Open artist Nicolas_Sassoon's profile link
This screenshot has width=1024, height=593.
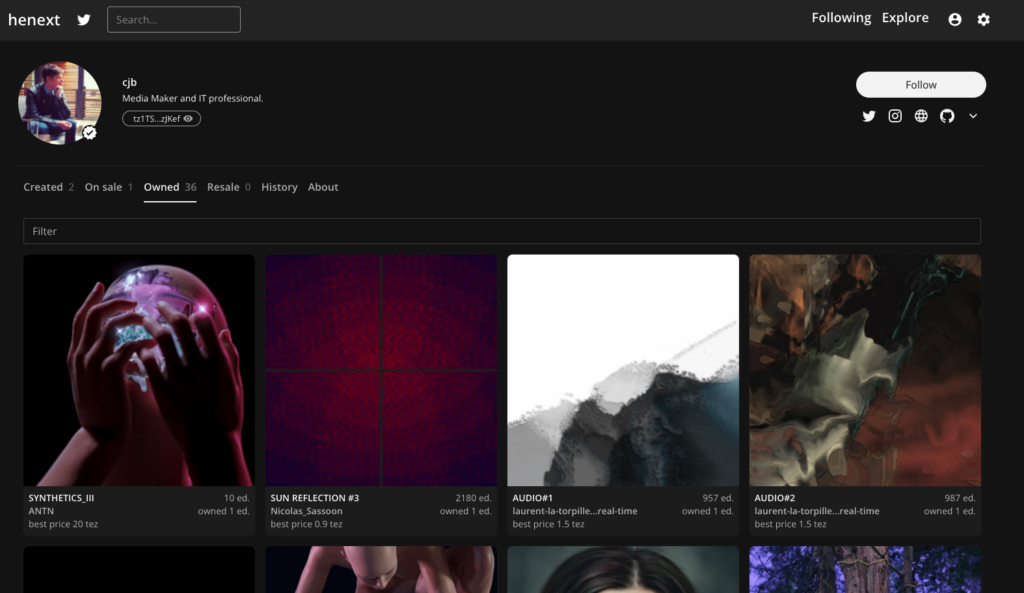click(306, 511)
